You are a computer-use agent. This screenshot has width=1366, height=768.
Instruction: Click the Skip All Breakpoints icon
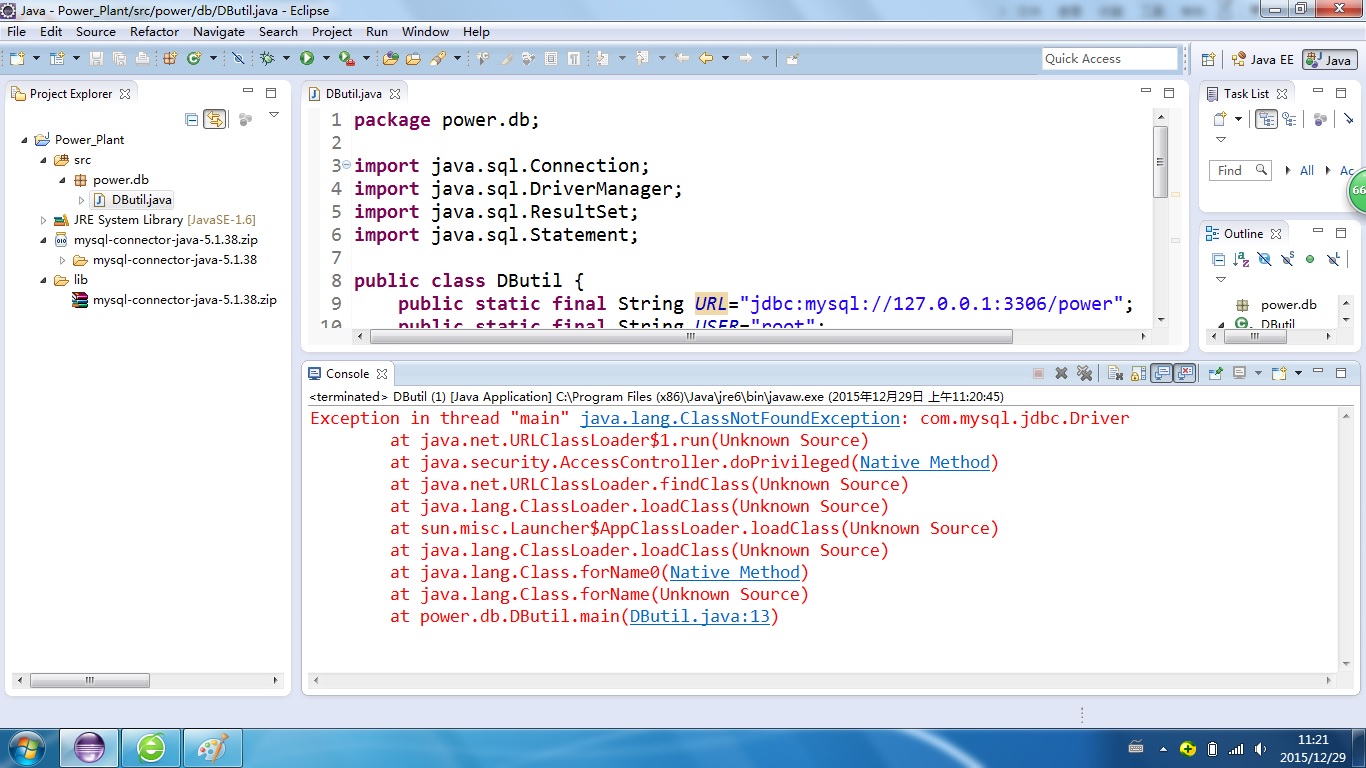(237, 58)
